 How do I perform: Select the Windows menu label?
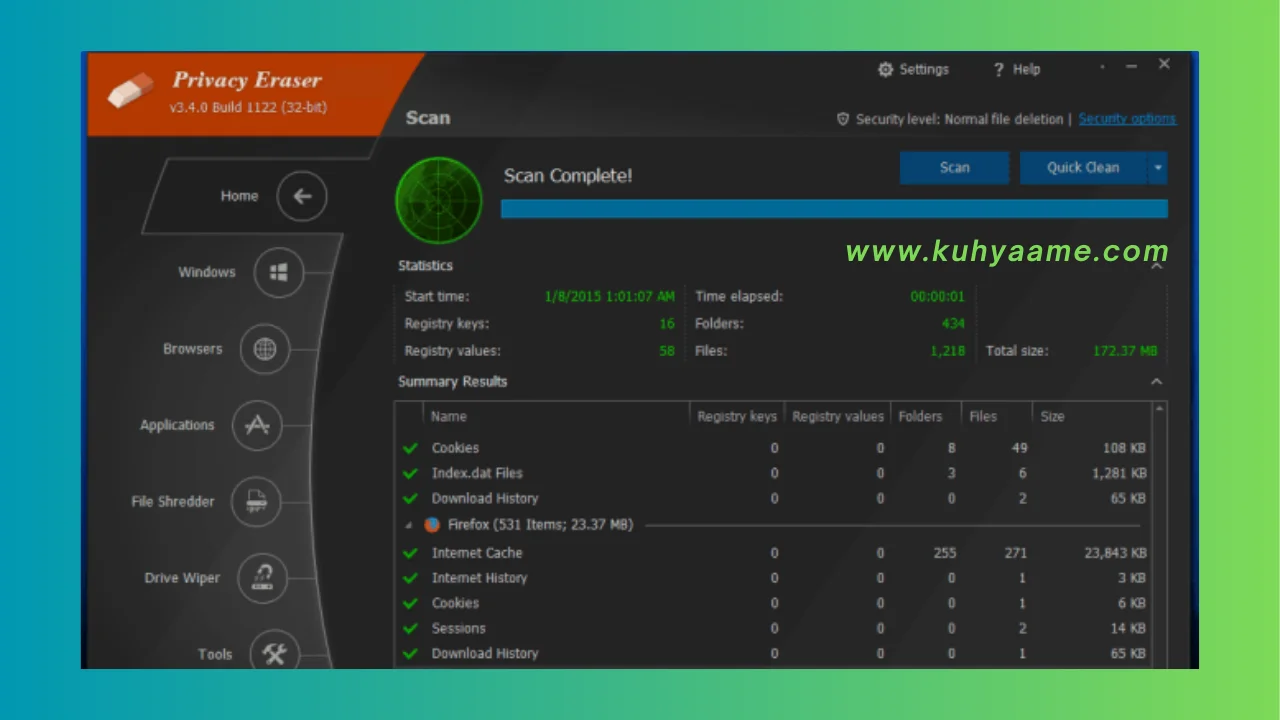point(207,272)
